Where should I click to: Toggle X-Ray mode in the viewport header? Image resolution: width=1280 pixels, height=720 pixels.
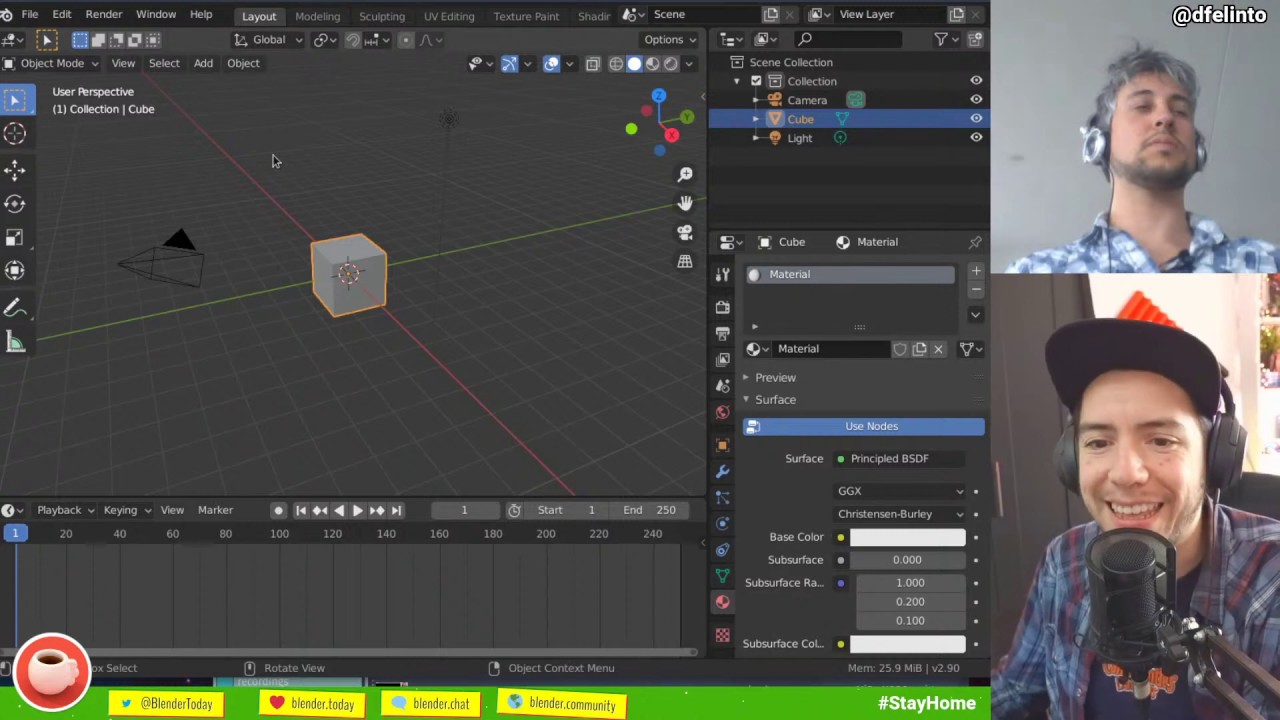pos(593,64)
